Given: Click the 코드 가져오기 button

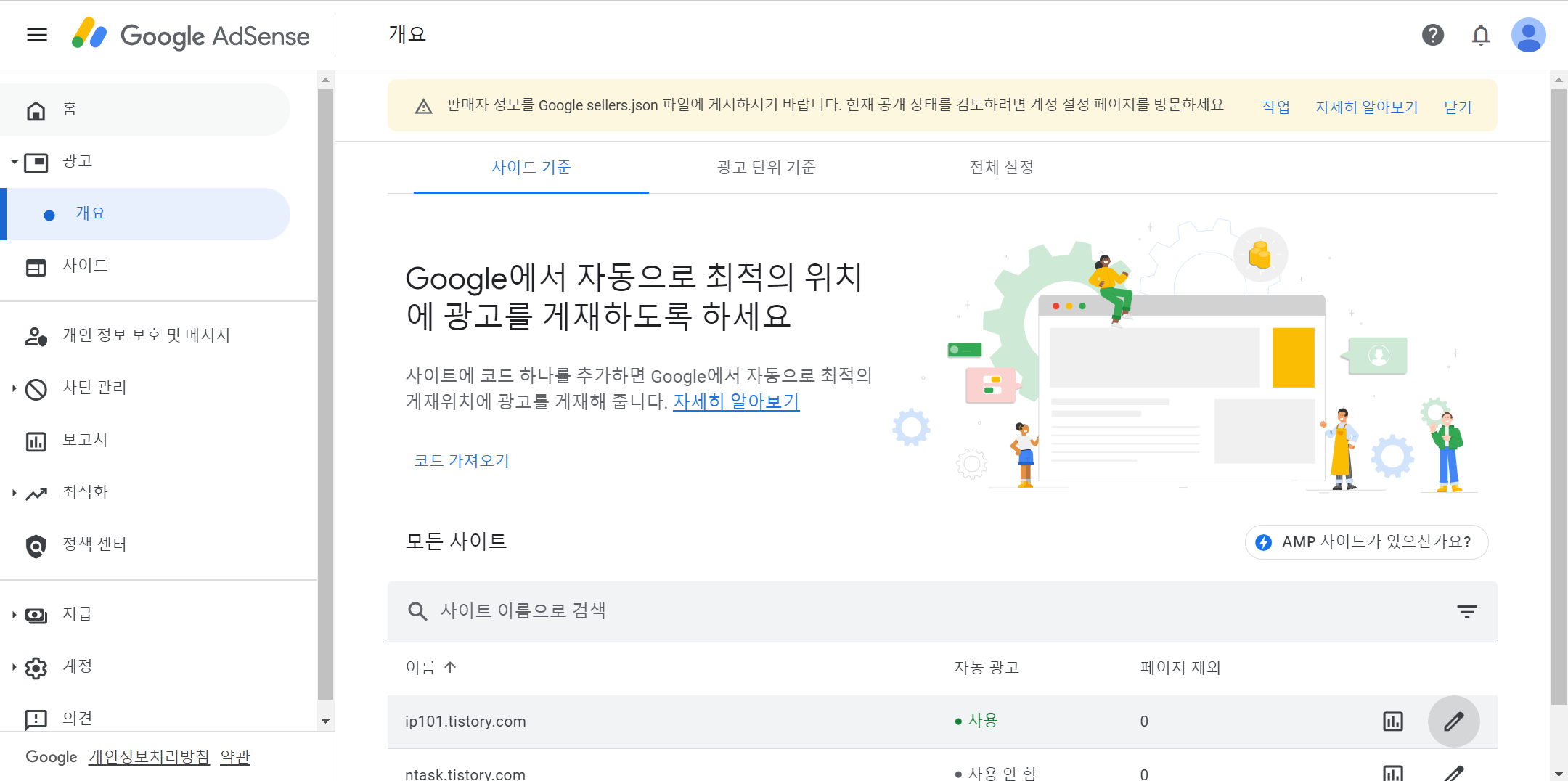Looking at the screenshot, I should click(x=462, y=461).
